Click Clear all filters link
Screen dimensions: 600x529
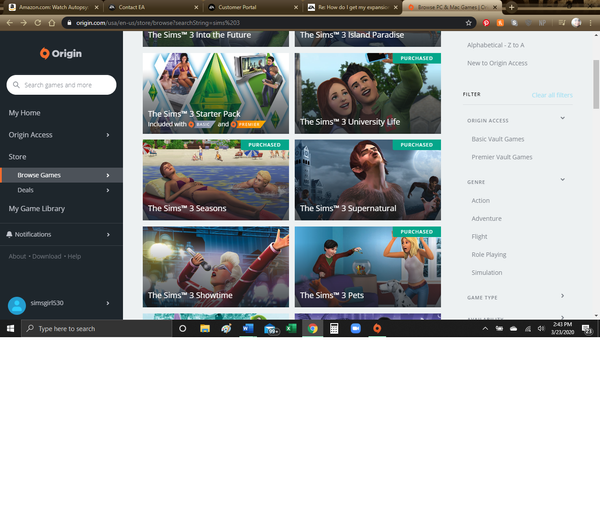(552, 95)
